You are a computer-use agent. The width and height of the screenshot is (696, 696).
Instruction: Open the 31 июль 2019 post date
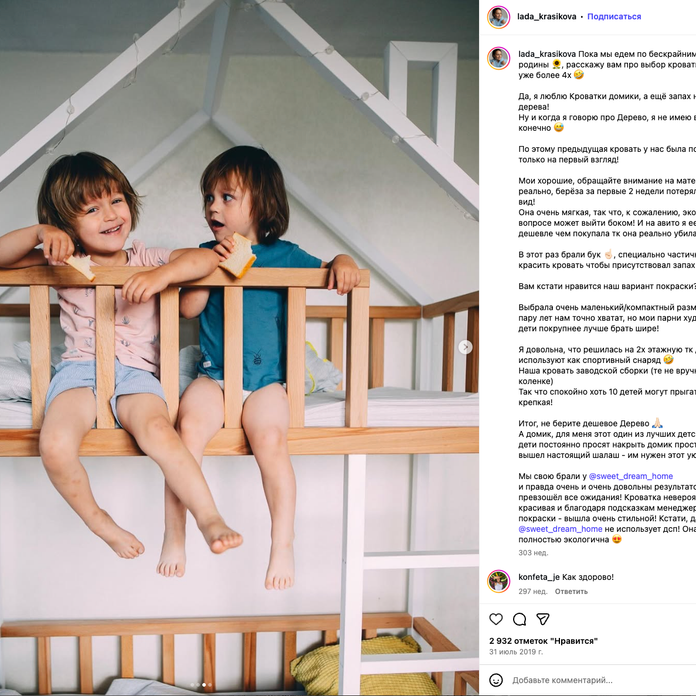pos(516,652)
